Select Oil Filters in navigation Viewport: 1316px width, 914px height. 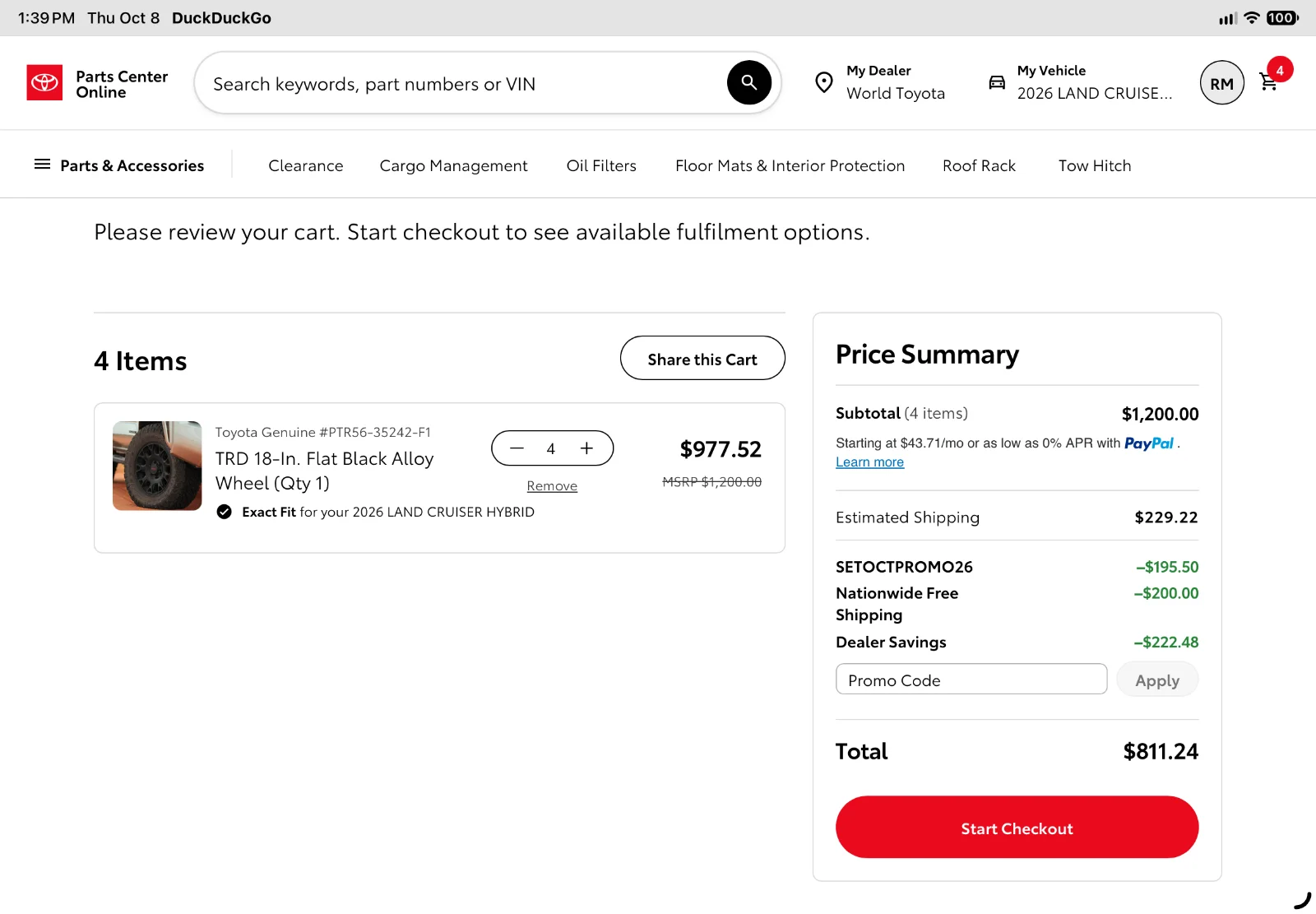point(601,165)
